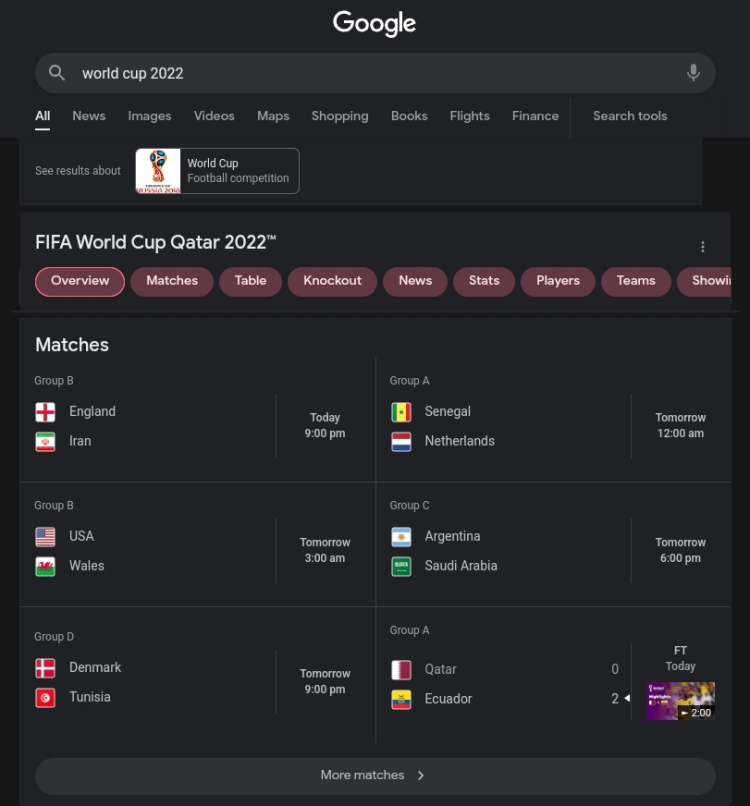750x806 pixels.
Task: Click the Wales flag icon
Action: coord(45,566)
